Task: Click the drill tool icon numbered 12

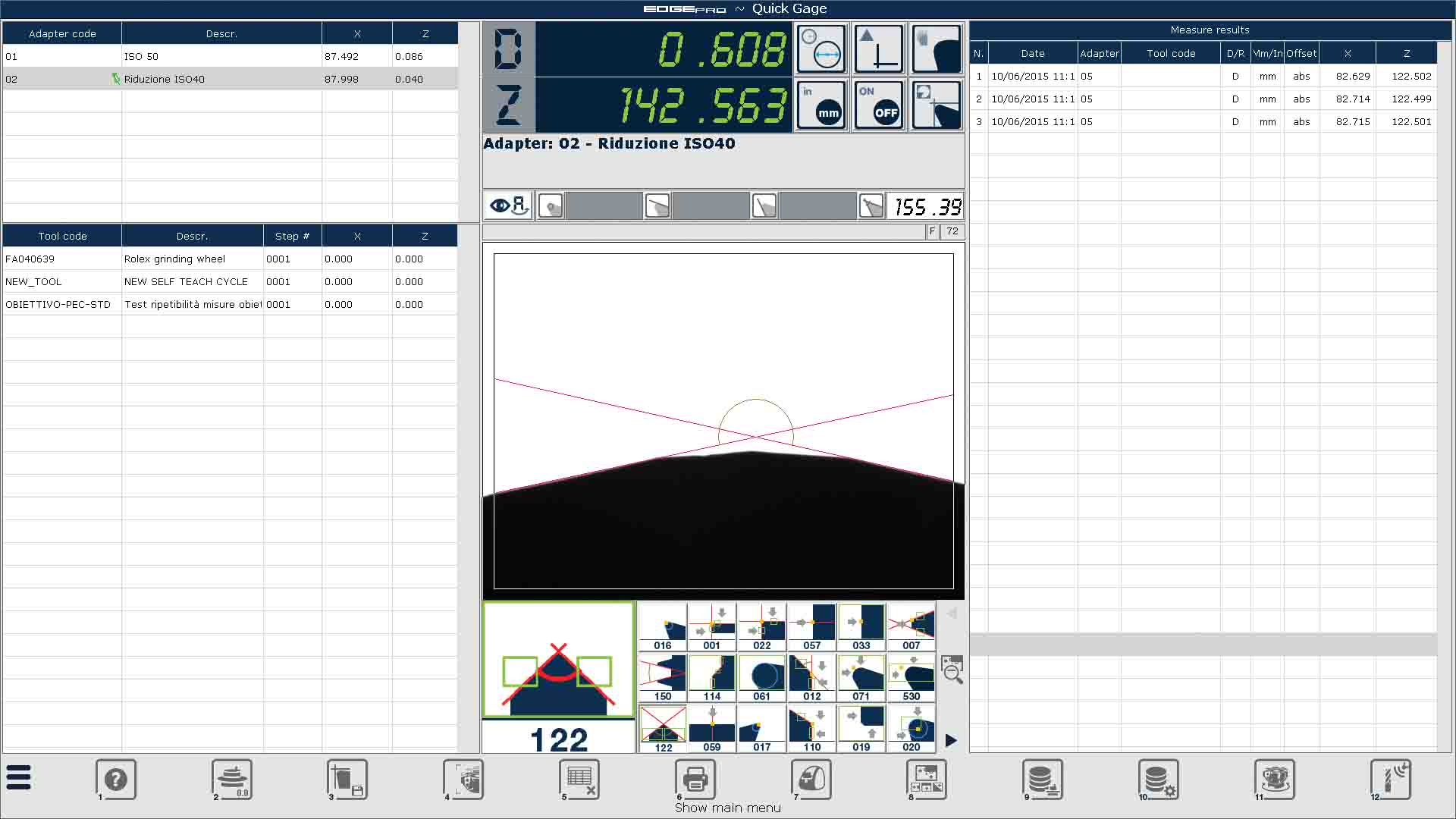Action: [x=1391, y=780]
